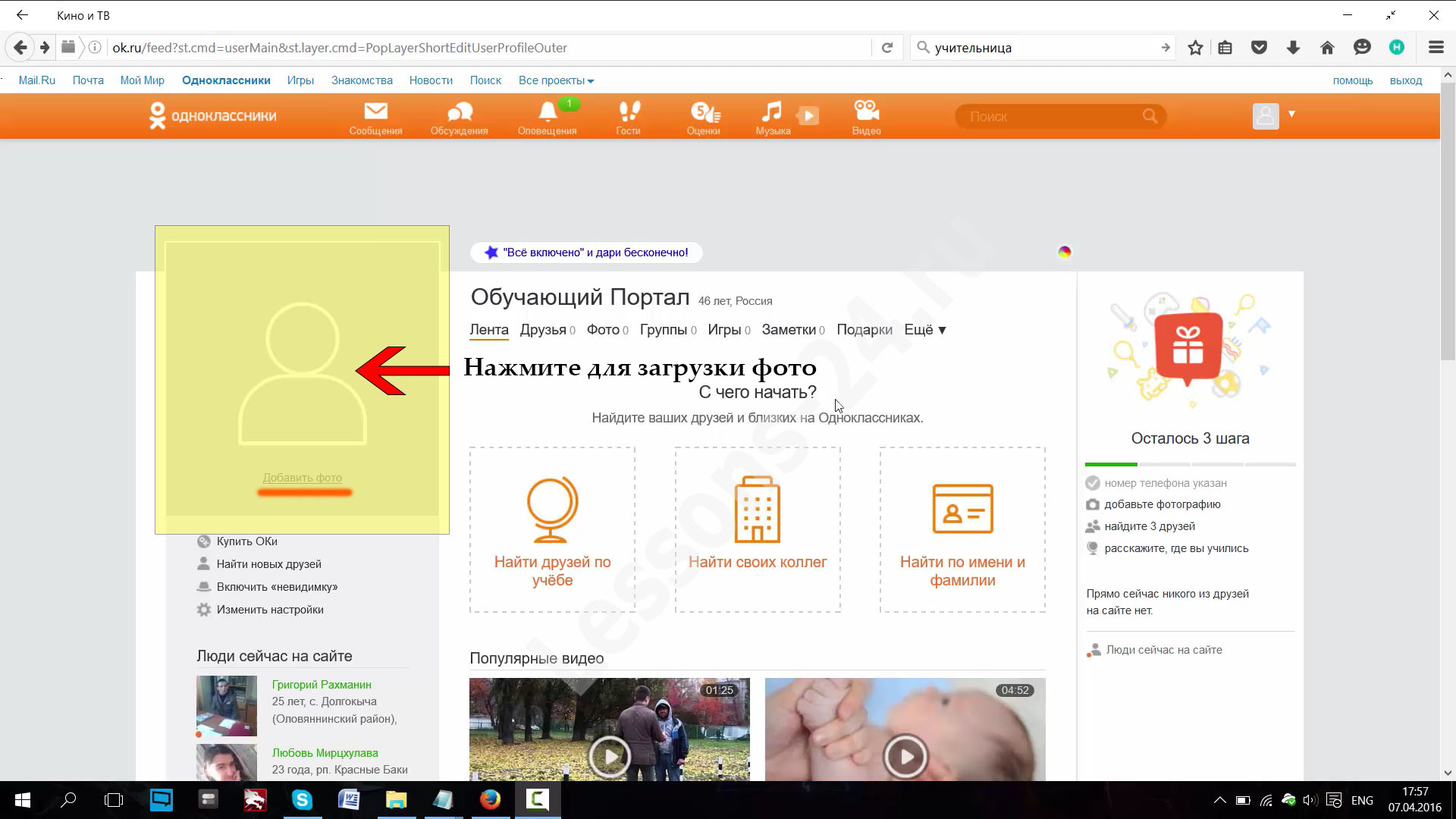Open the Знакомства link
This screenshot has width=1456, height=819.
(x=362, y=80)
